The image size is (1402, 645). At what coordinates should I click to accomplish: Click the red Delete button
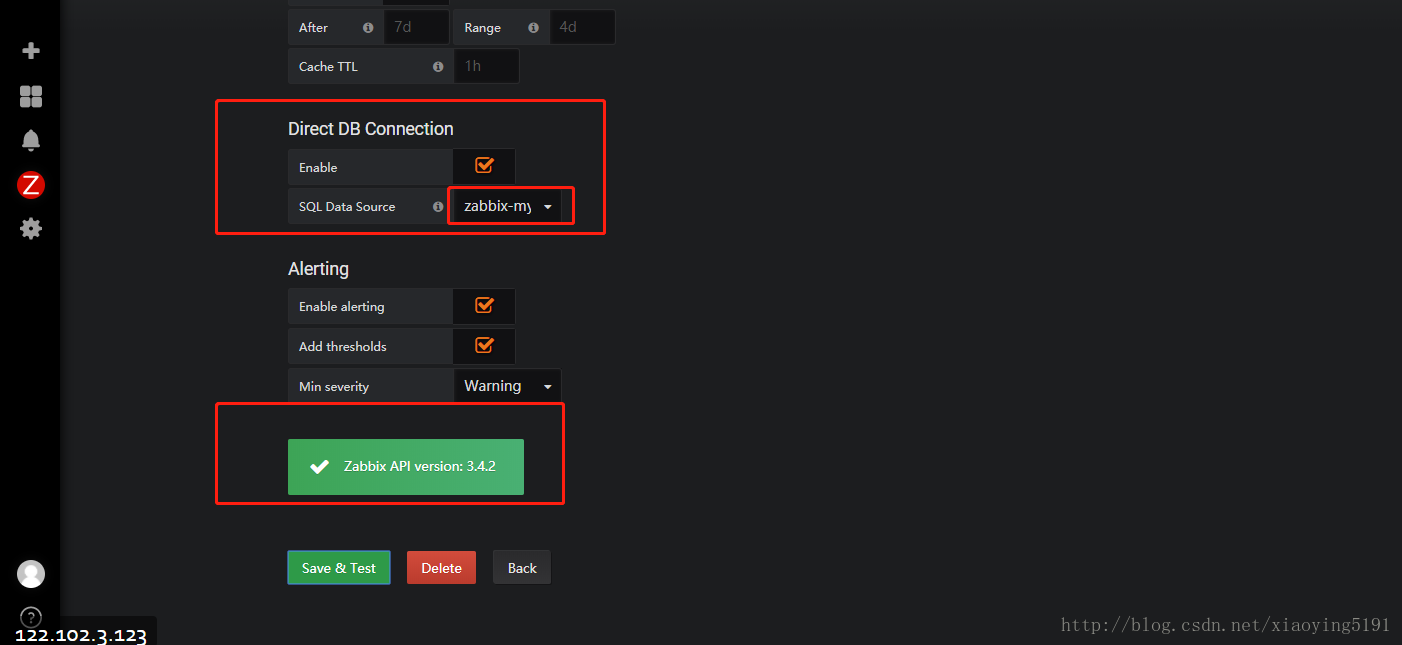(x=441, y=567)
